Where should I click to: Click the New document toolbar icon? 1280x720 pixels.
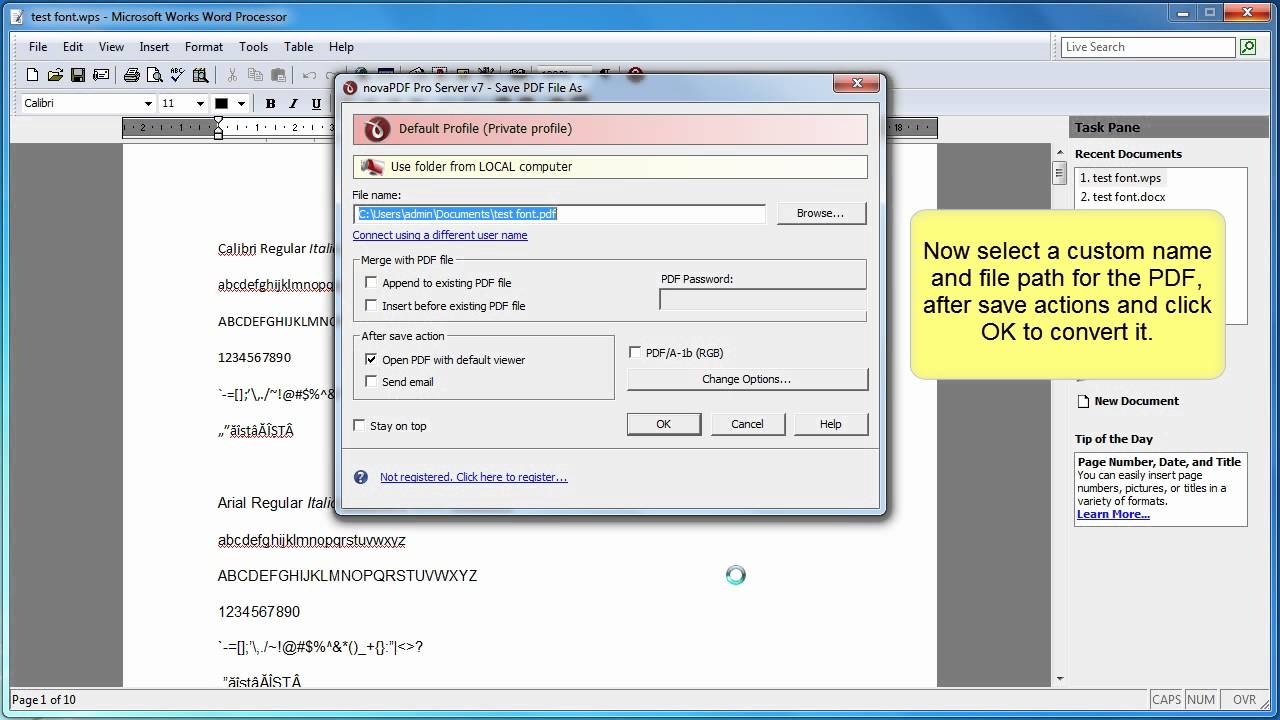point(32,75)
